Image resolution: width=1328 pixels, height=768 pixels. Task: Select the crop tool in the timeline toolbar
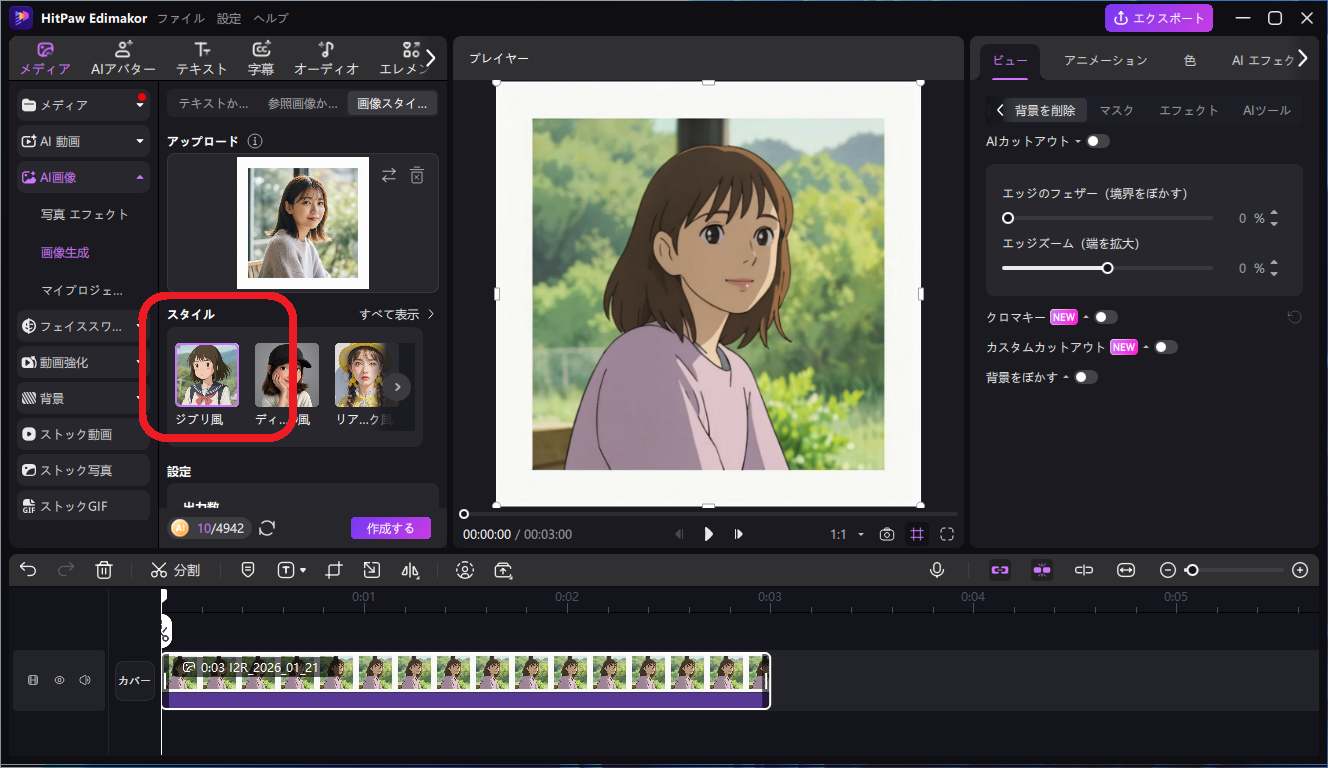click(334, 569)
